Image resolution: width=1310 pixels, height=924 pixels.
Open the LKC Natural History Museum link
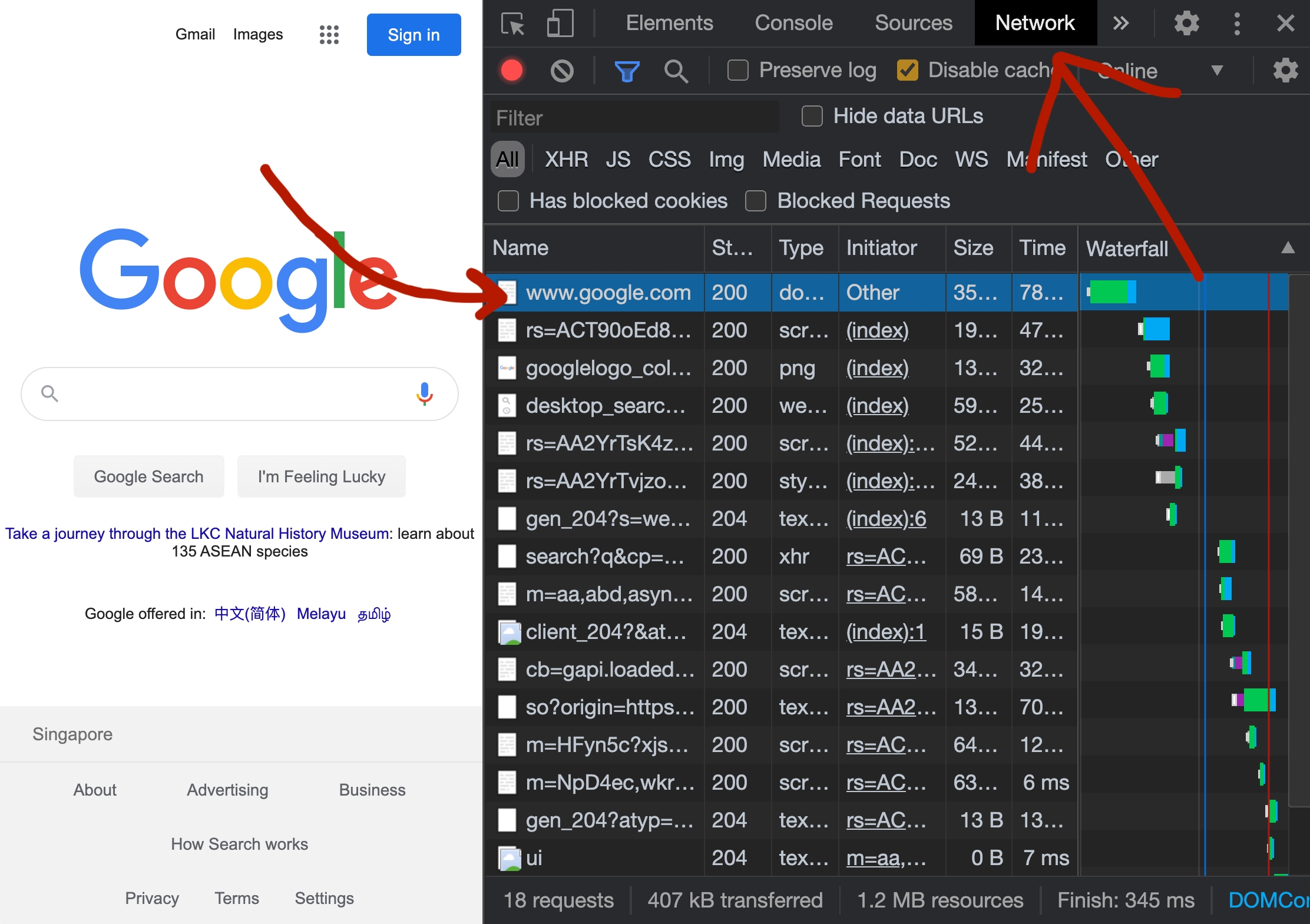pos(197,534)
